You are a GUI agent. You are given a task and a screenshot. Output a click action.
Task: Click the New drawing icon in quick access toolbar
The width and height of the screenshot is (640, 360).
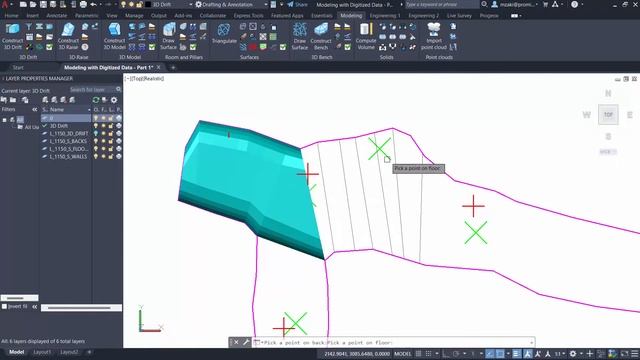click(x=23, y=4)
